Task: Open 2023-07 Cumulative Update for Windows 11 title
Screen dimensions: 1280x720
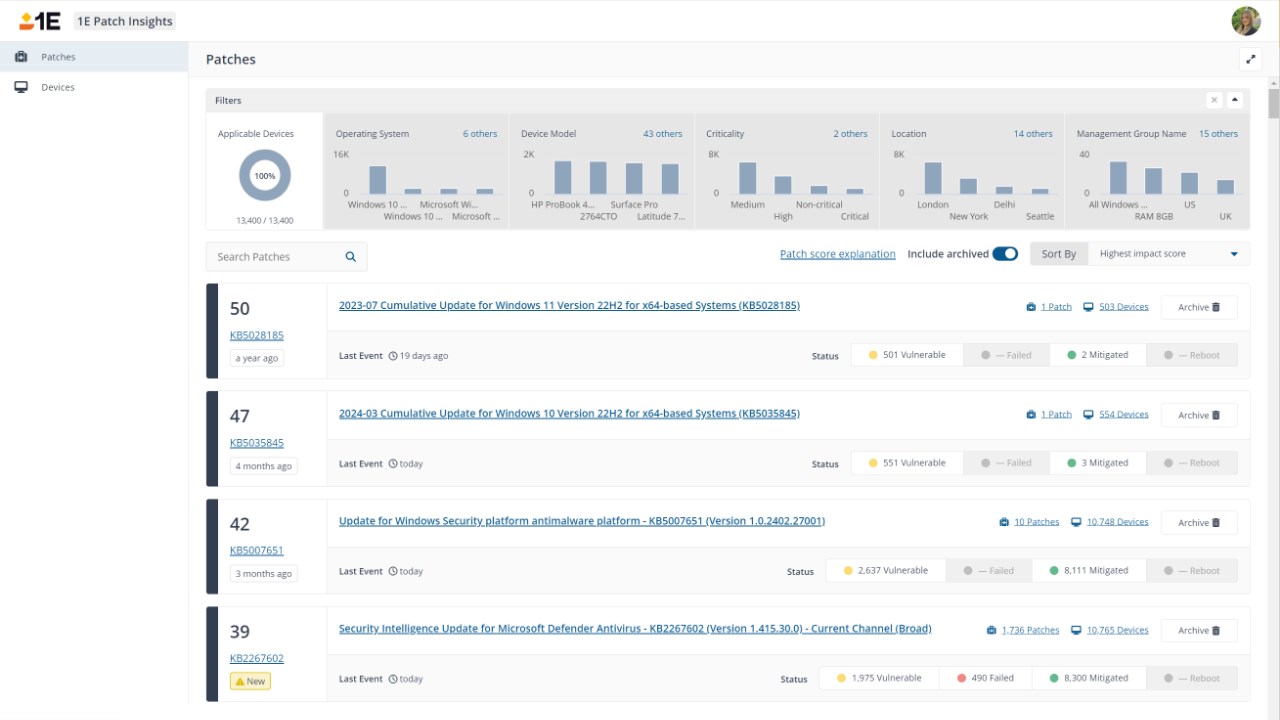Action: click(x=569, y=306)
